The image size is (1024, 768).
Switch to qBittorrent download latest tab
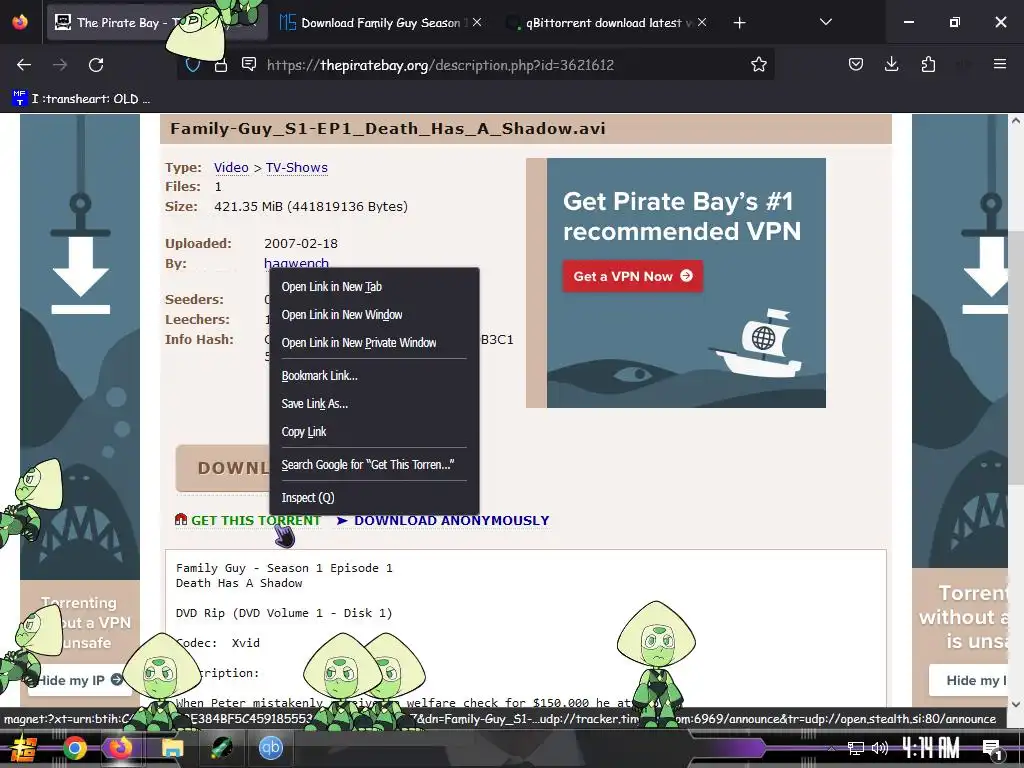click(605, 23)
